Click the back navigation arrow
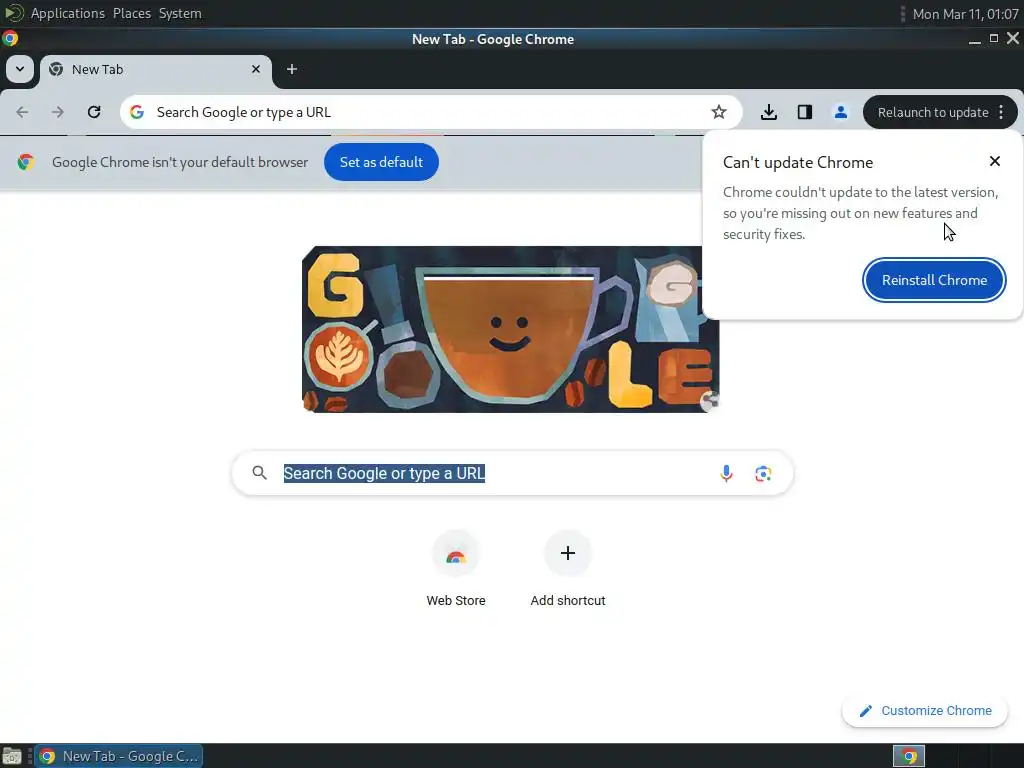The width and height of the screenshot is (1024, 768). point(22,112)
